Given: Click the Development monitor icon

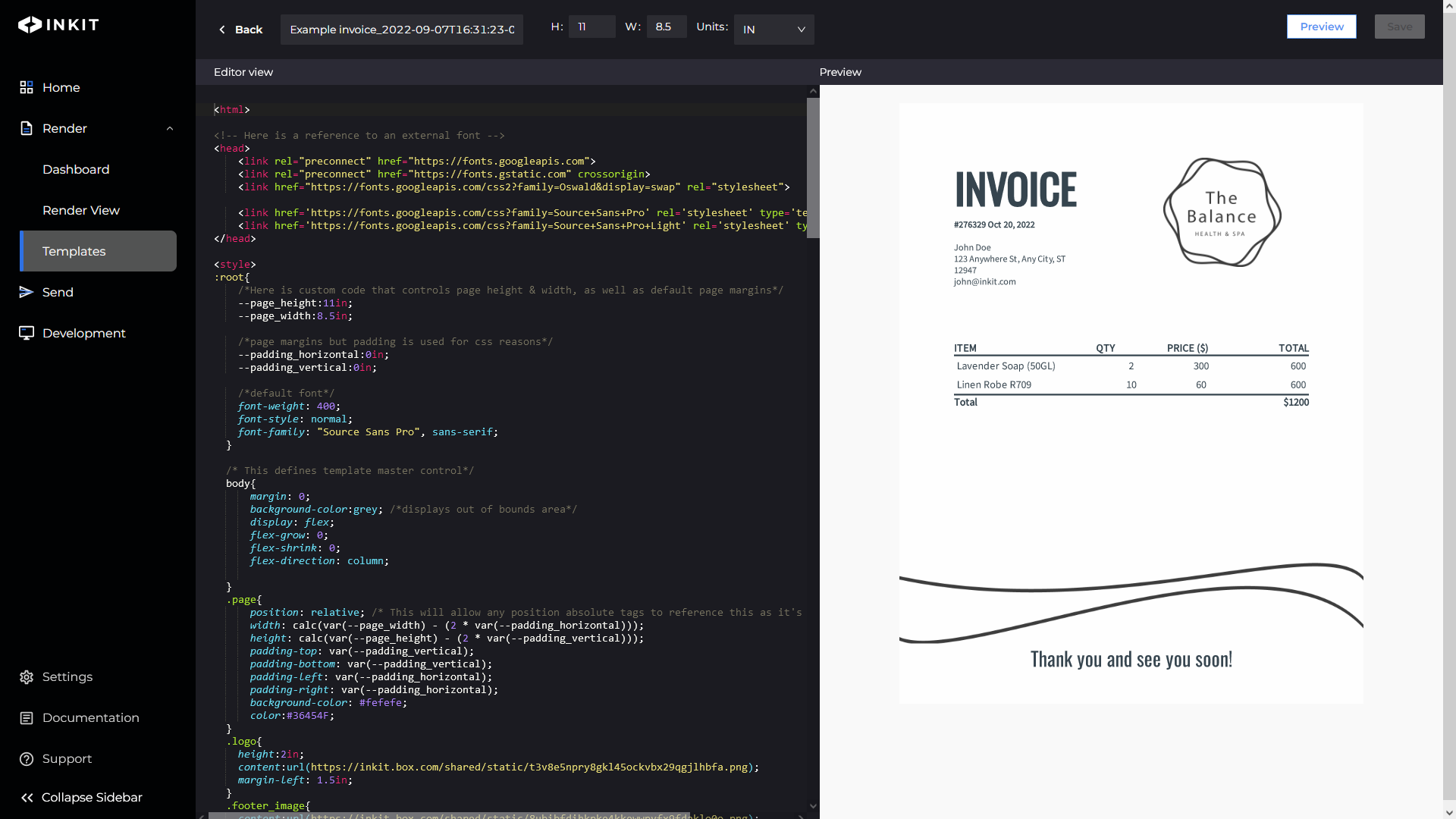Looking at the screenshot, I should [x=27, y=333].
